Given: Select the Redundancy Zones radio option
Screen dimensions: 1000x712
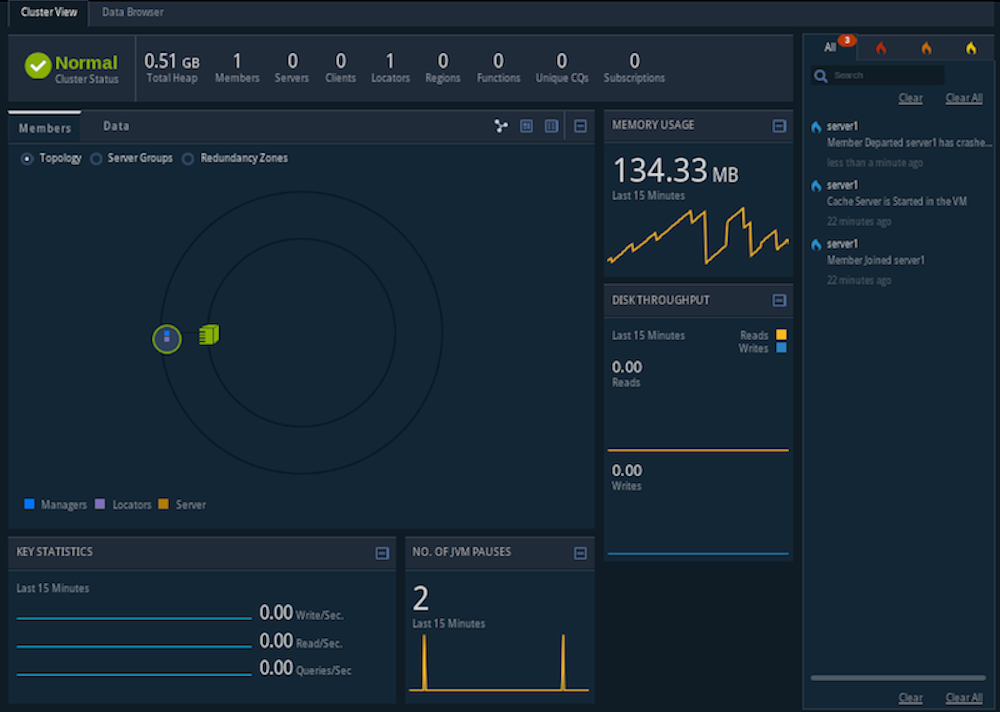Looking at the screenshot, I should (x=188, y=158).
